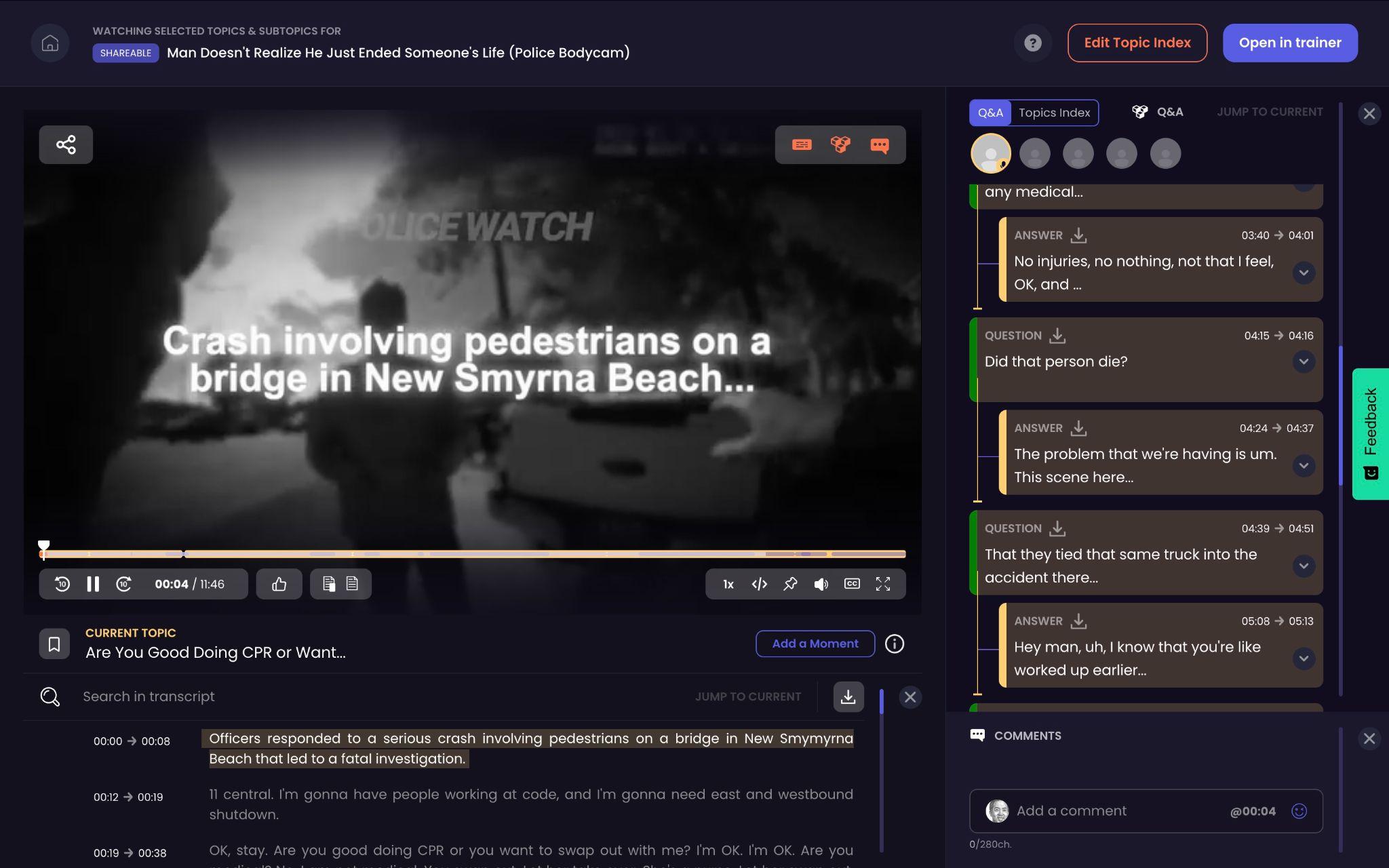Open the Feedback side tab
Viewport: 1389px width, 868px height.
pyautogui.click(x=1371, y=434)
